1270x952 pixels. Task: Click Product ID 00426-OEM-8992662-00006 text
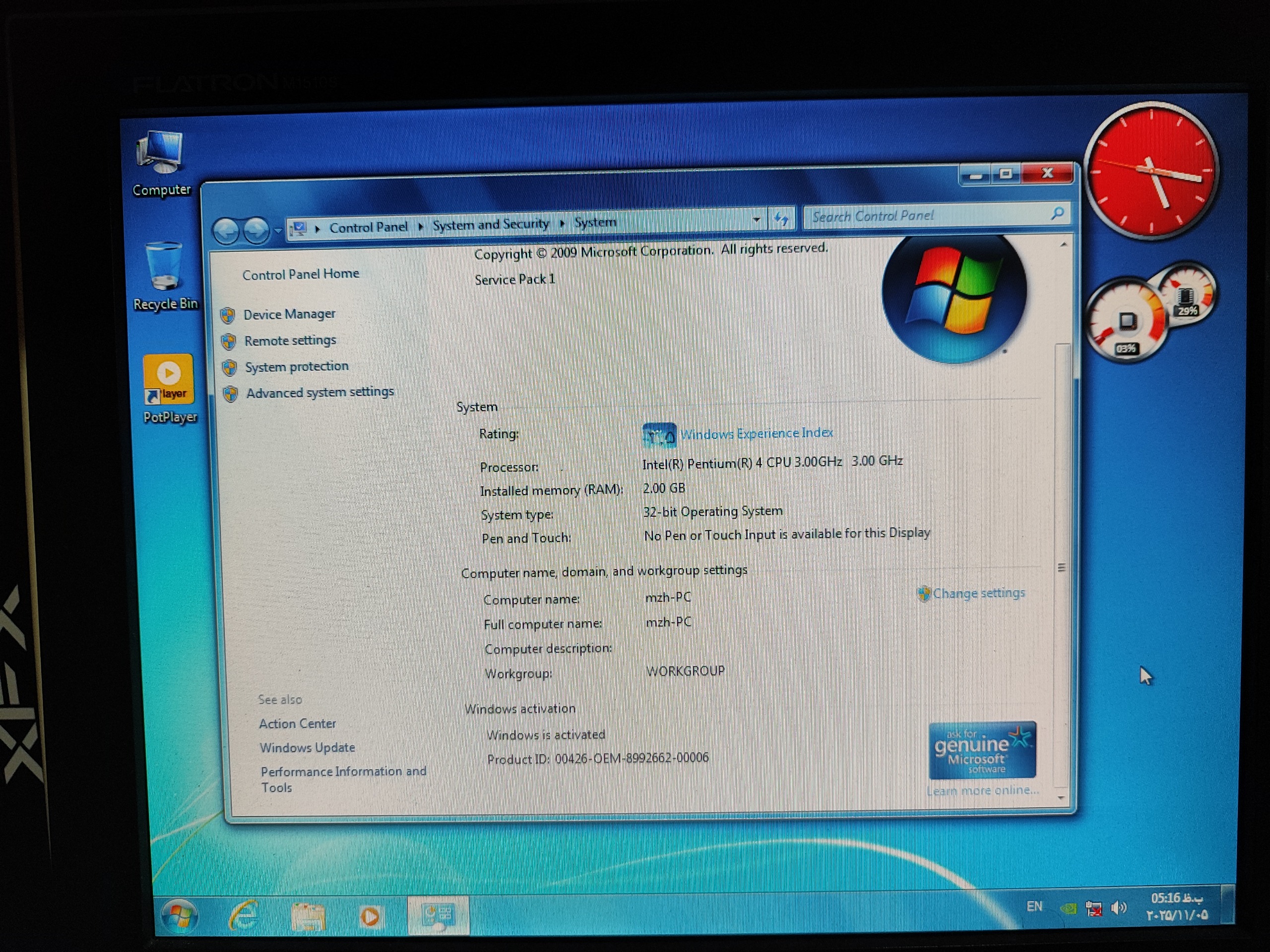coord(598,759)
